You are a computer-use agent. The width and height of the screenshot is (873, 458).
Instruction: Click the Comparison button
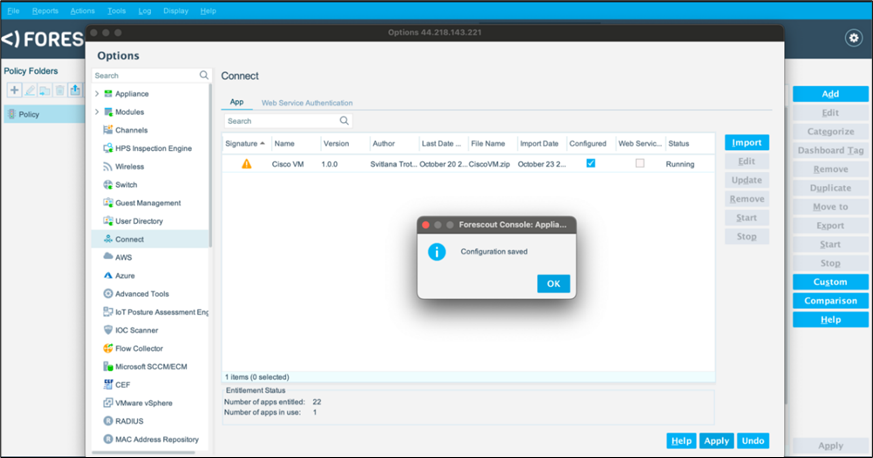pyautogui.click(x=830, y=301)
